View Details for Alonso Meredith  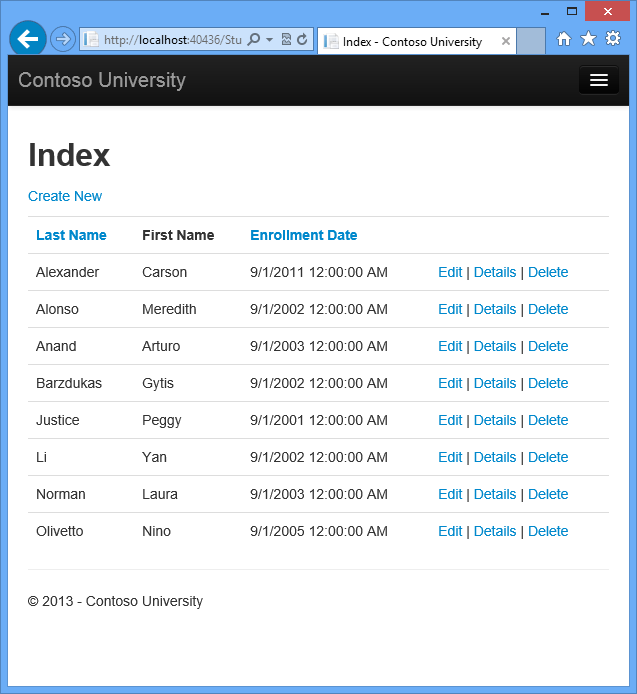(x=495, y=309)
